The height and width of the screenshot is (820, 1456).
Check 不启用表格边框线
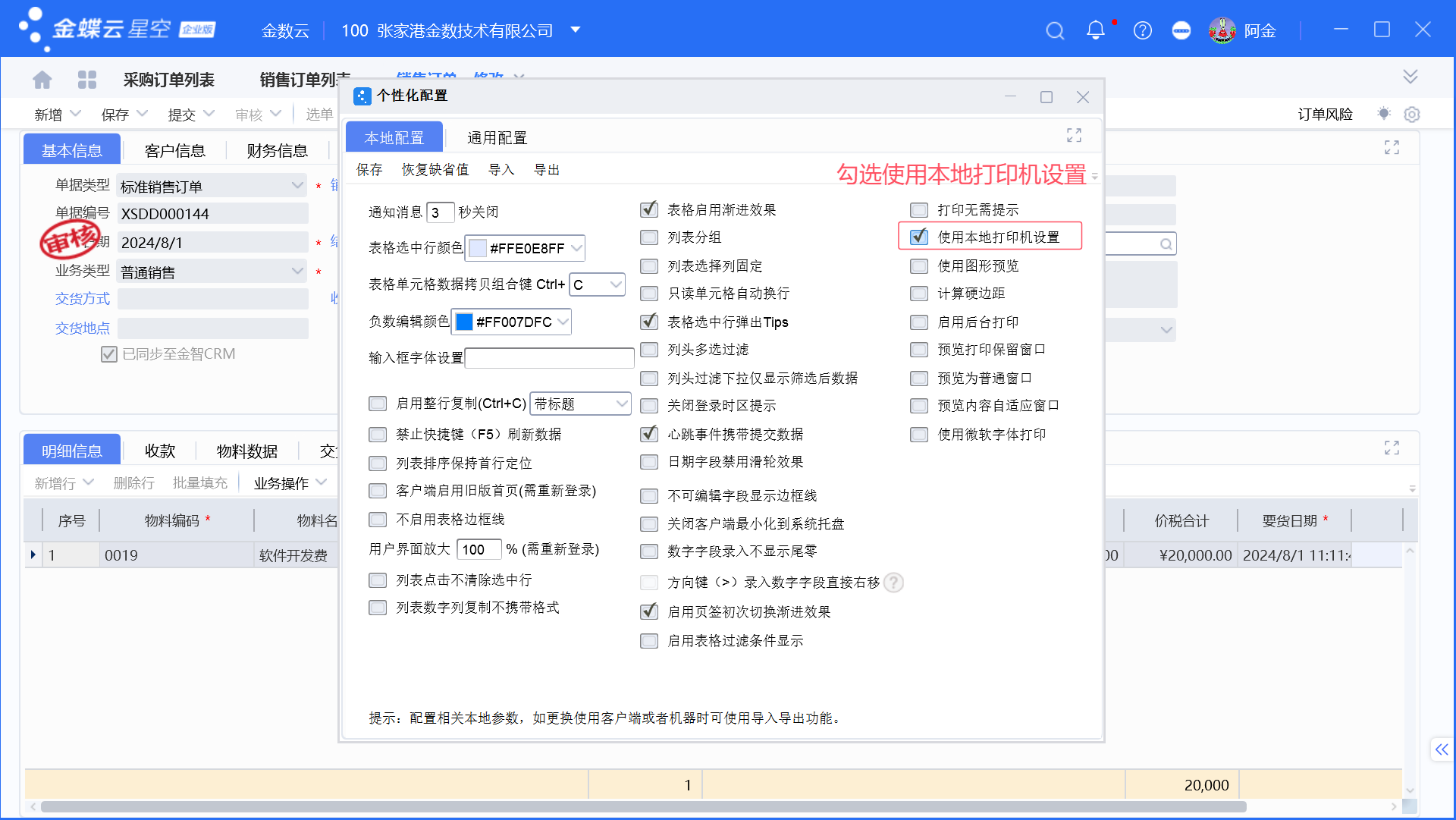[x=378, y=520]
